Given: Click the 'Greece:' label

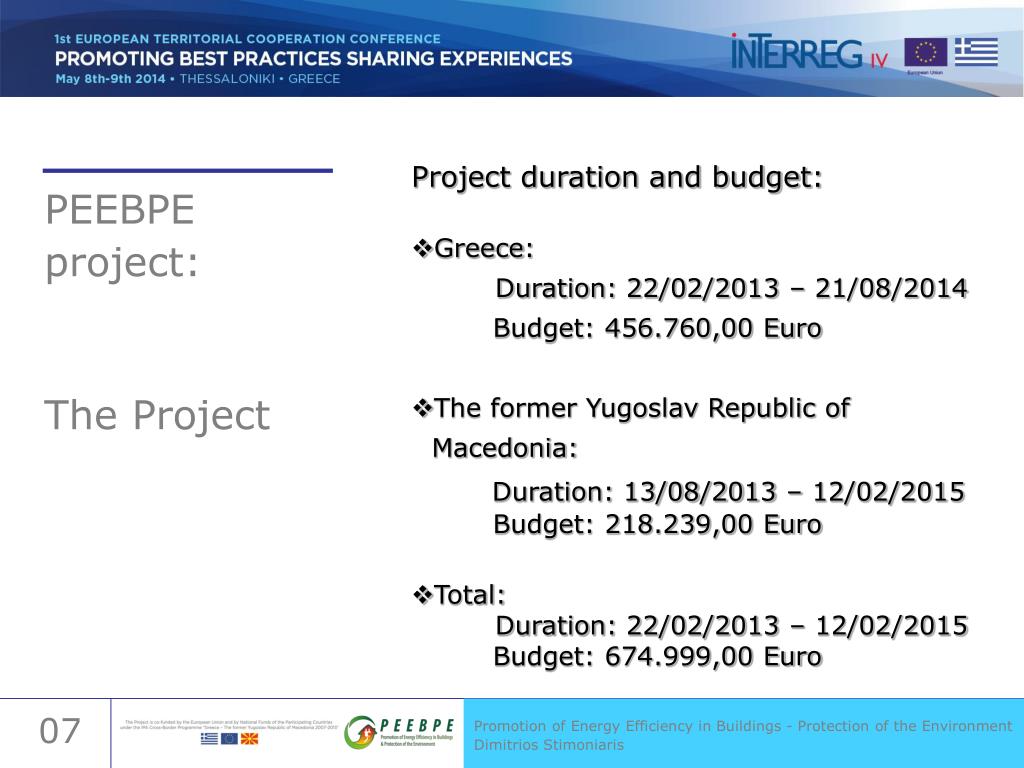Looking at the screenshot, I should (x=484, y=249).
